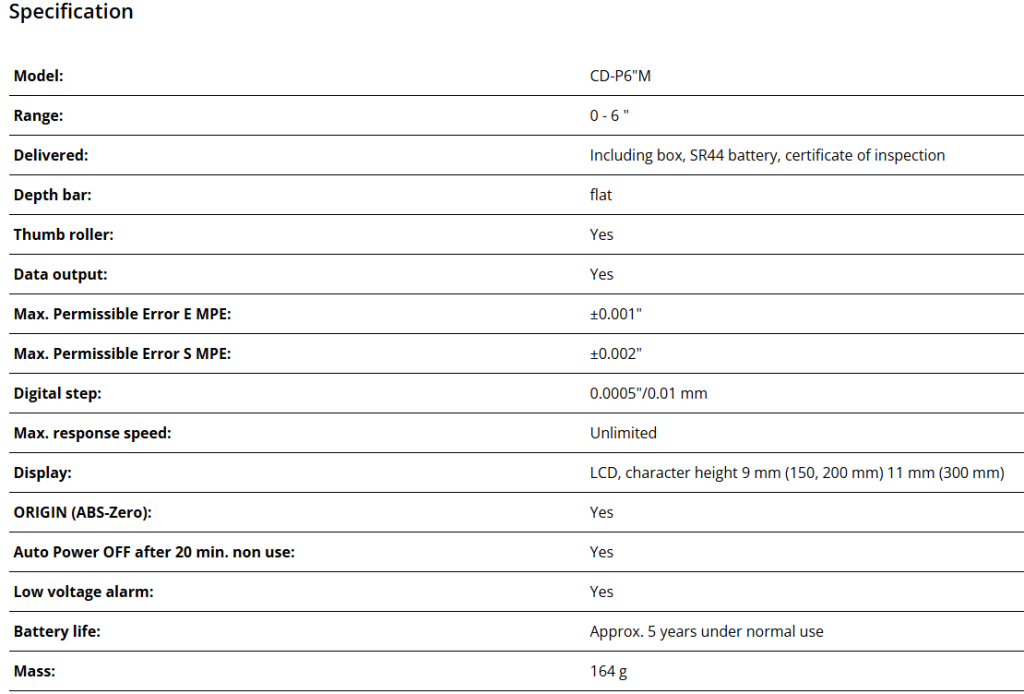Click the Thumb roller label
1024x694 pixels.
click(63, 235)
